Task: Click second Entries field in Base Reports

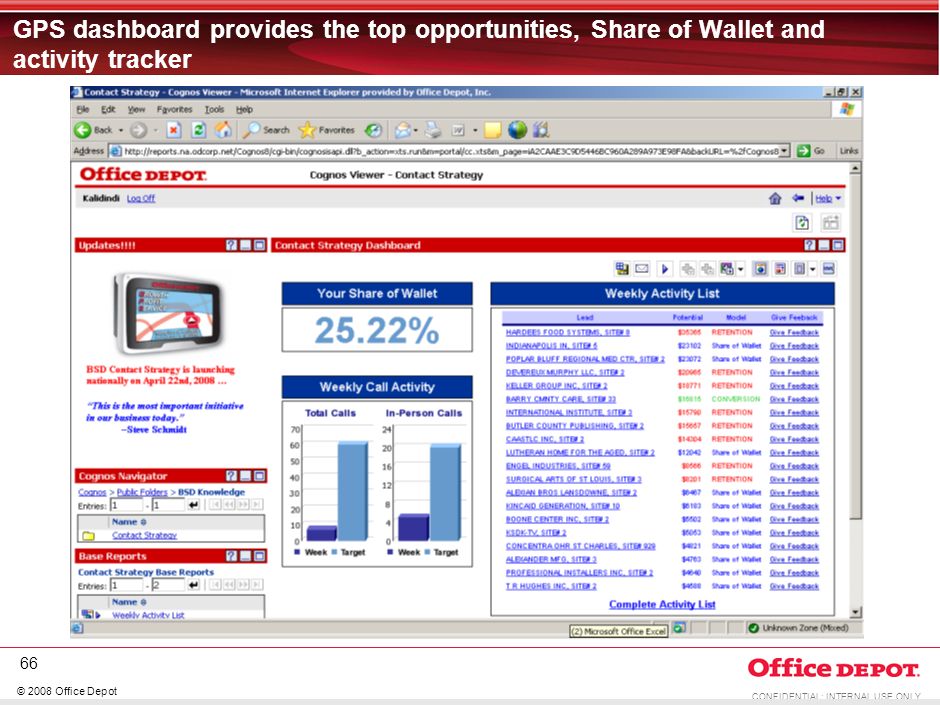Action: click(168, 585)
